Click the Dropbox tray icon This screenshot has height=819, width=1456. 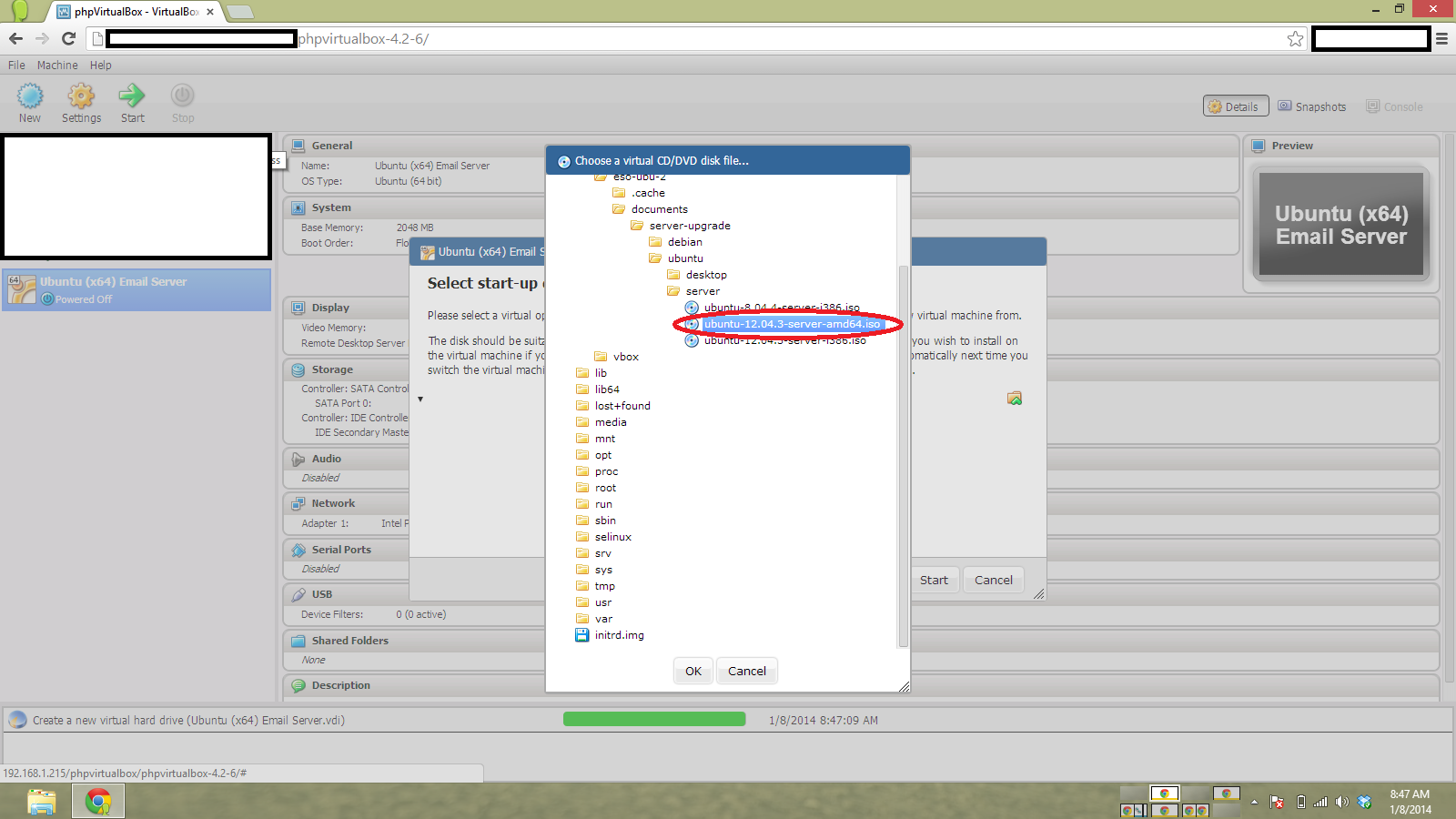point(1364,802)
